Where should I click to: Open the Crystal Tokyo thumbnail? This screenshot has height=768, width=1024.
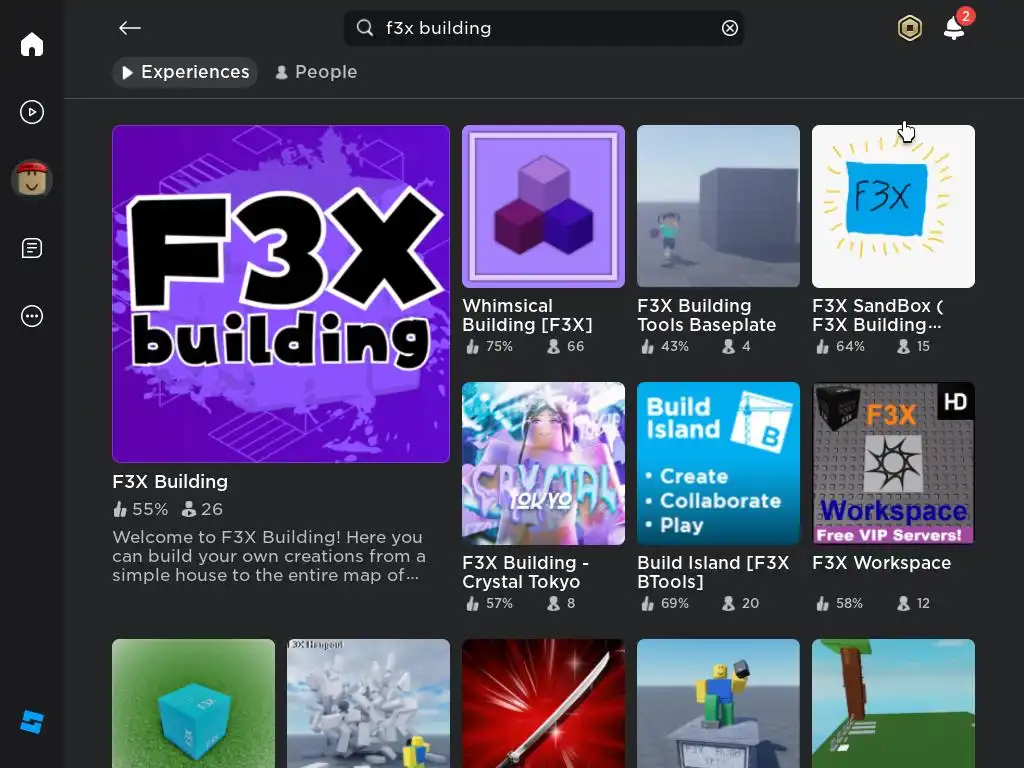543,464
